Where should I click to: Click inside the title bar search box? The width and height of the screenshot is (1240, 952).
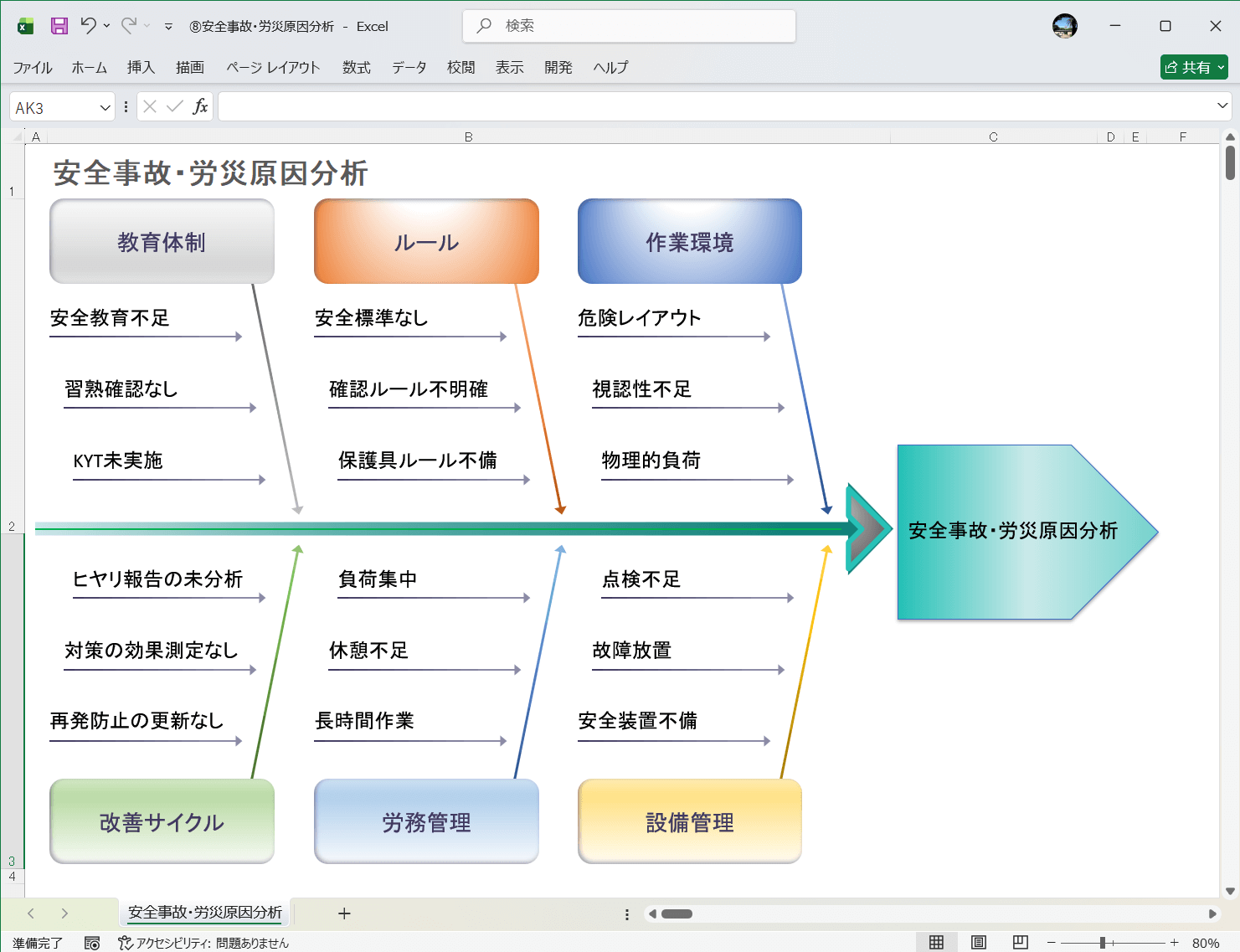628,26
